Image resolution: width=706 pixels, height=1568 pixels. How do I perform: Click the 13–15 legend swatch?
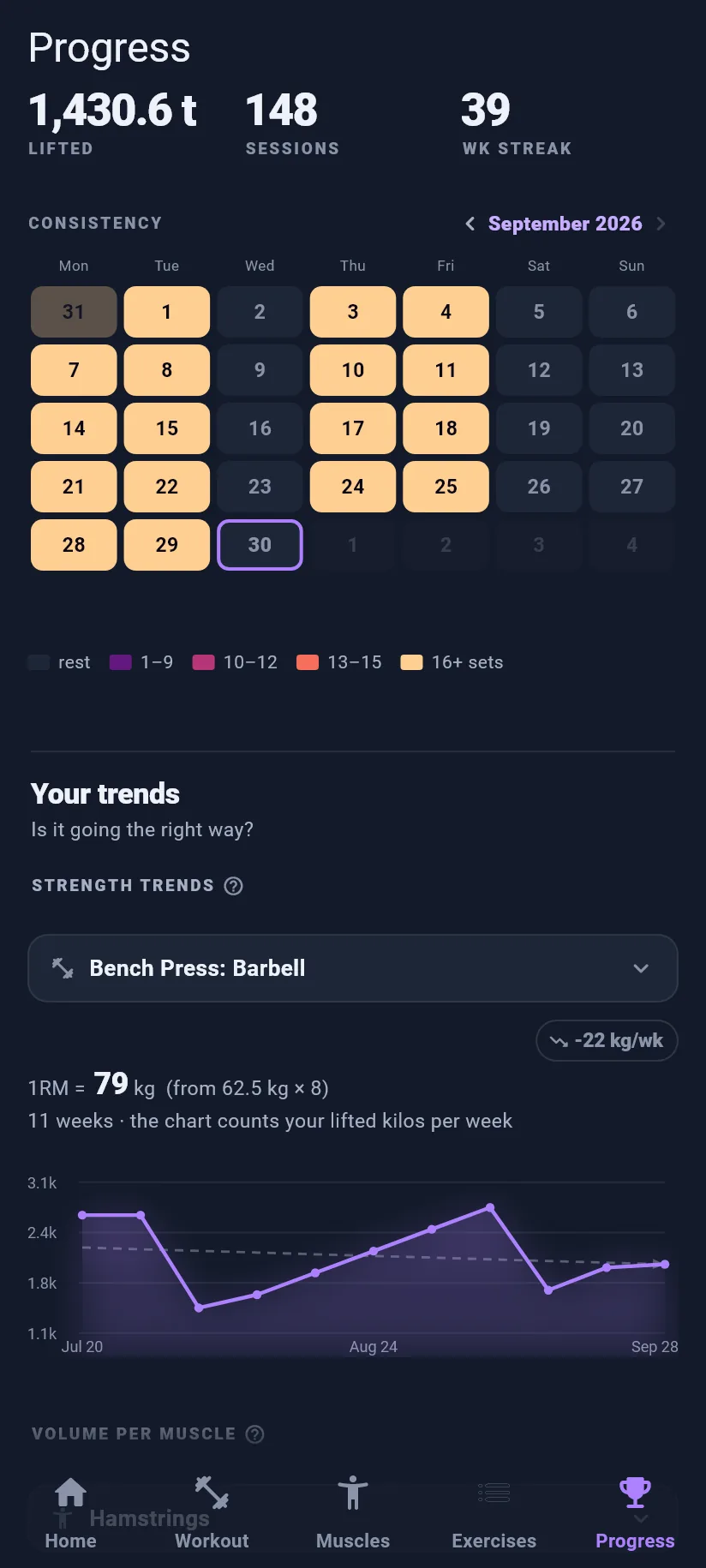308,662
